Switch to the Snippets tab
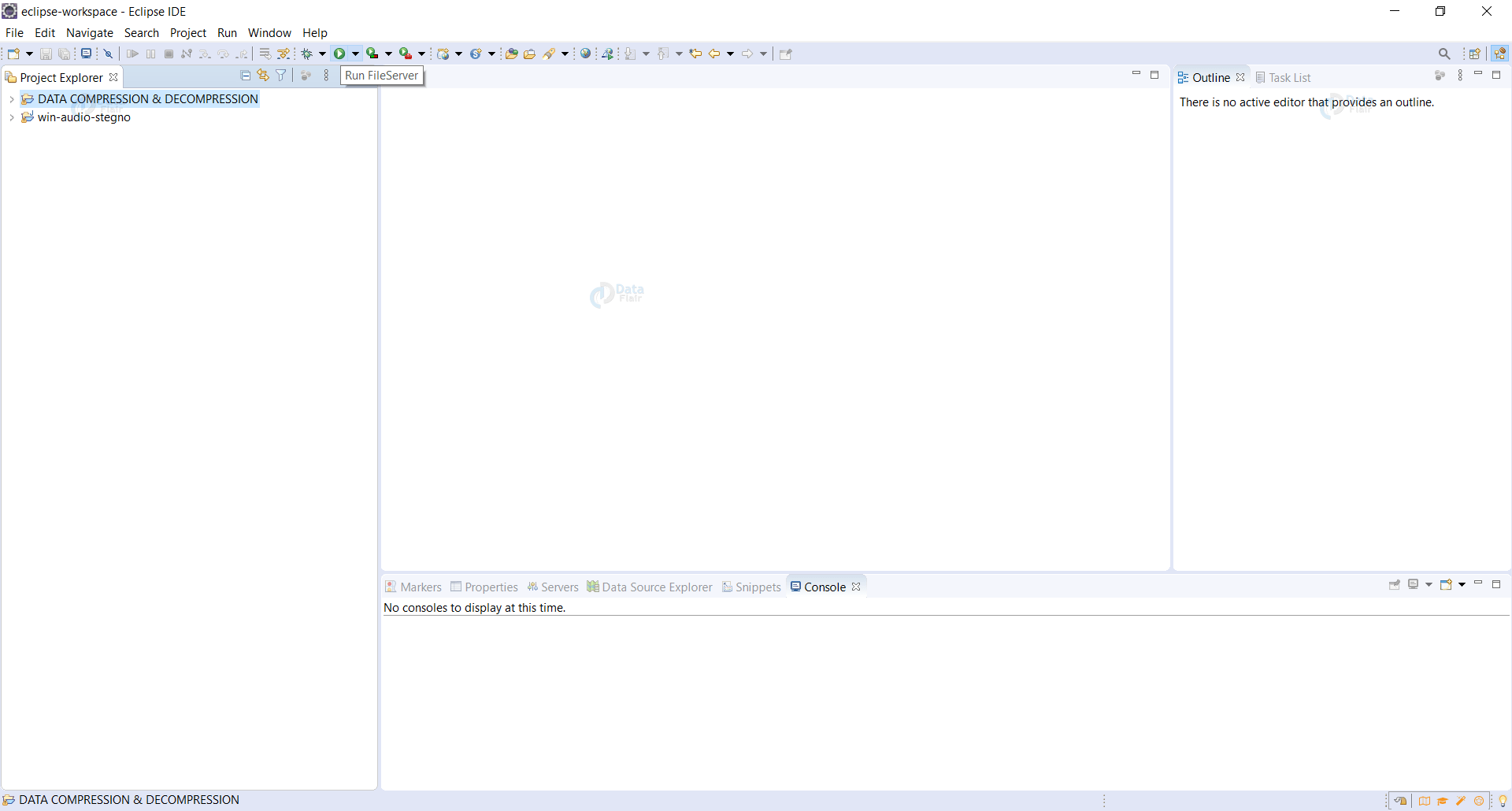The width and height of the screenshot is (1512, 811). pyautogui.click(x=751, y=587)
